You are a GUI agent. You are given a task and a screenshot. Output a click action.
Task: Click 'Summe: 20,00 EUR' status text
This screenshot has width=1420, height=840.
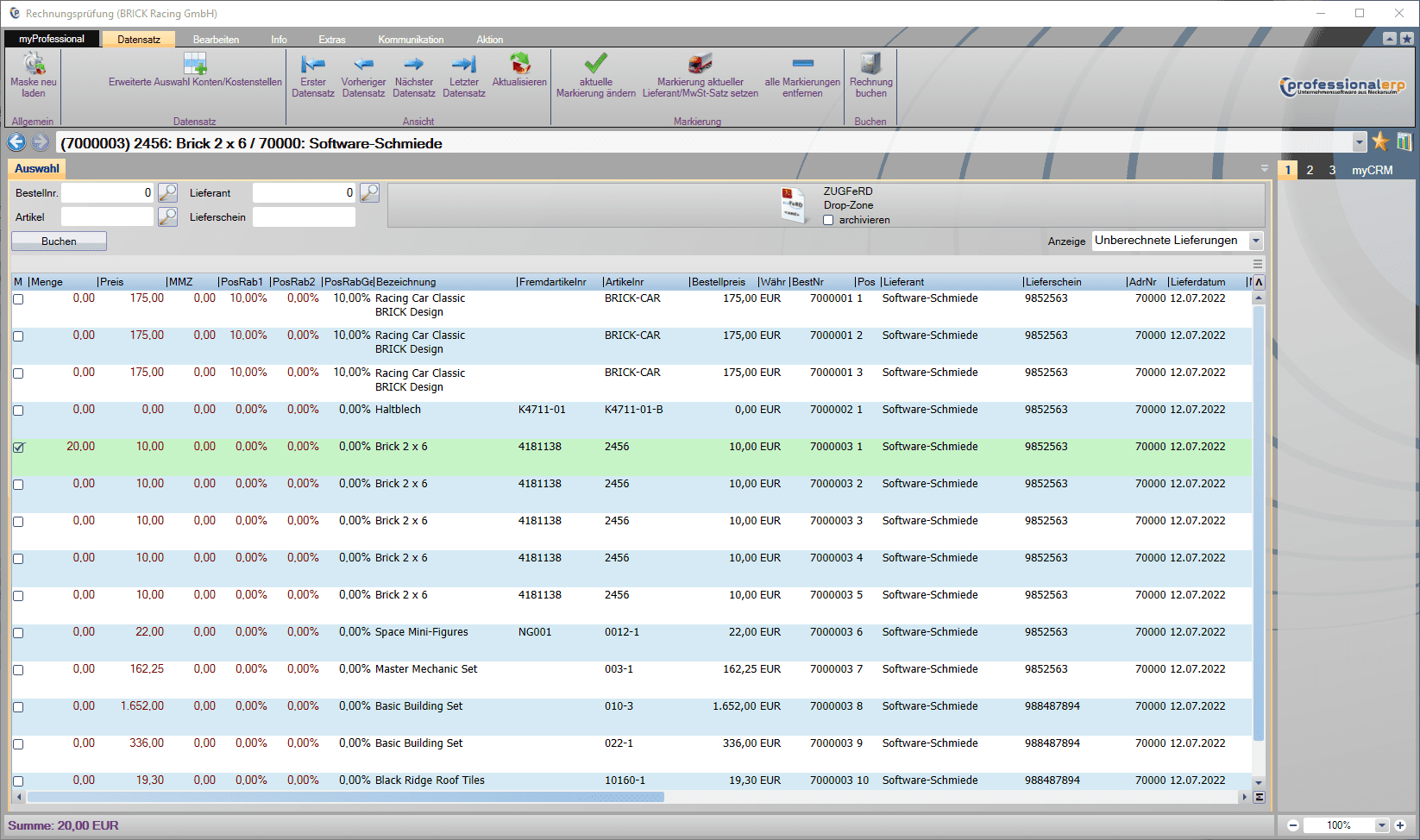(x=64, y=825)
